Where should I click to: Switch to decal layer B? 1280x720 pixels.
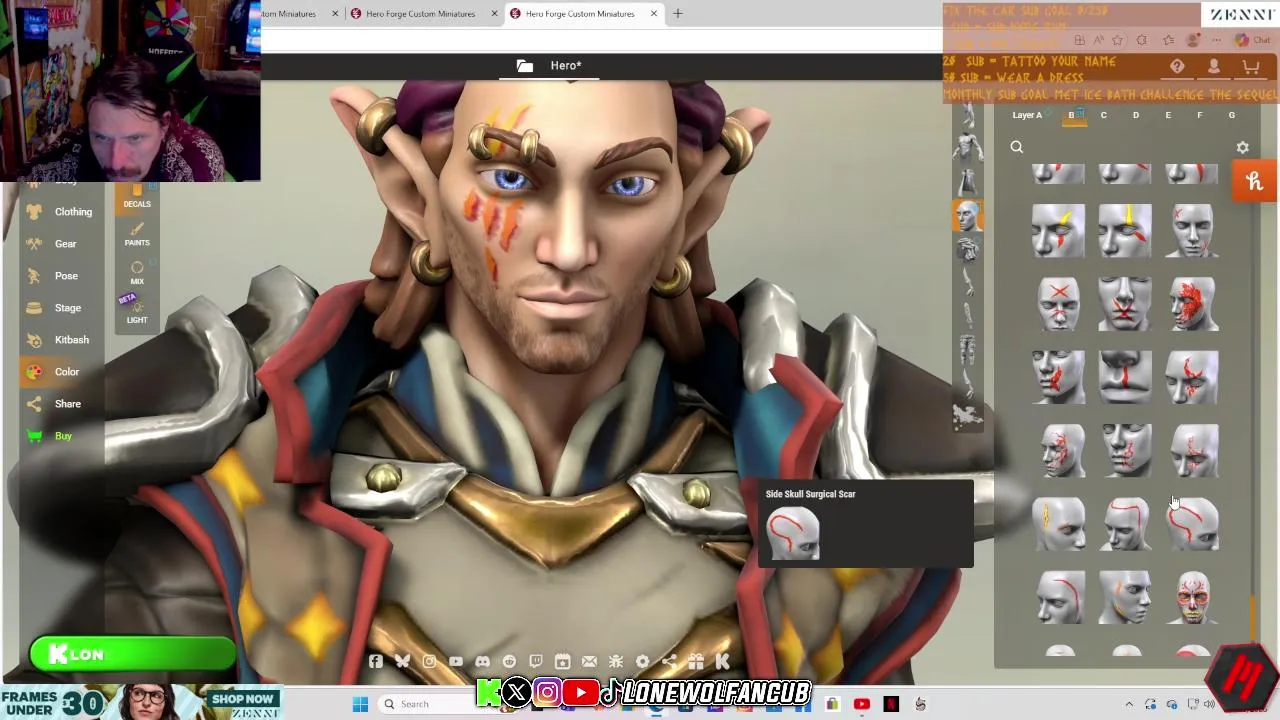pyautogui.click(x=1071, y=115)
